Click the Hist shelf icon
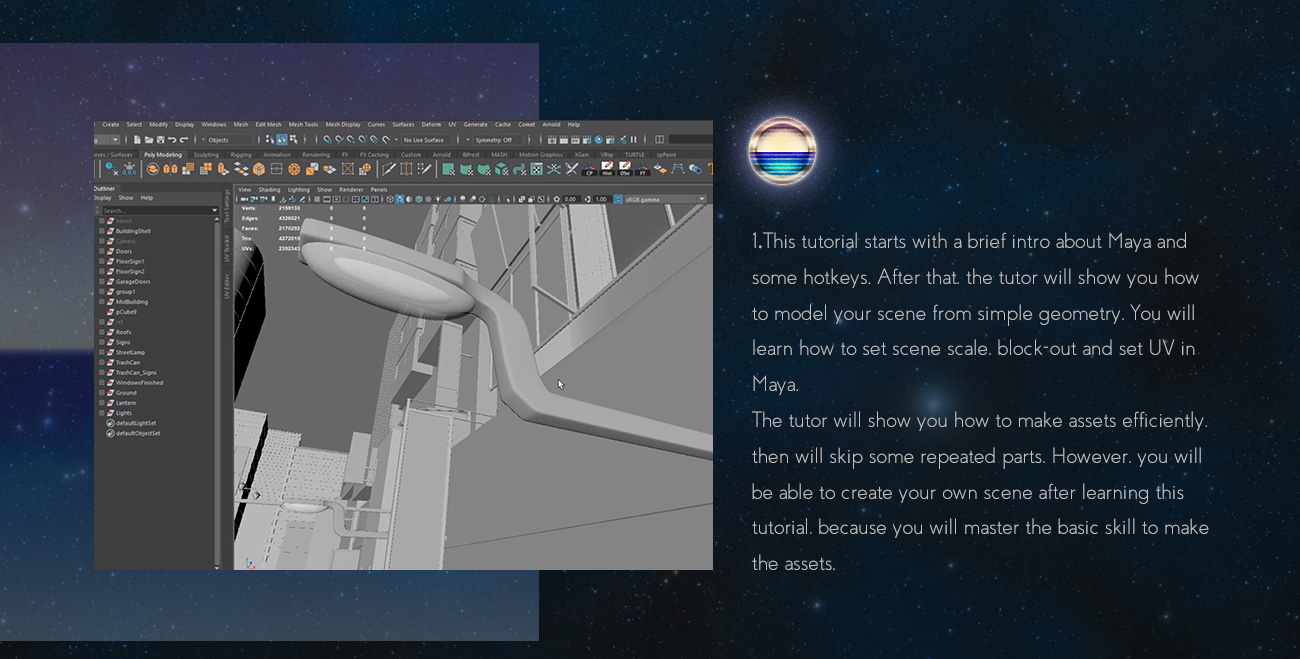 click(607, 169)
